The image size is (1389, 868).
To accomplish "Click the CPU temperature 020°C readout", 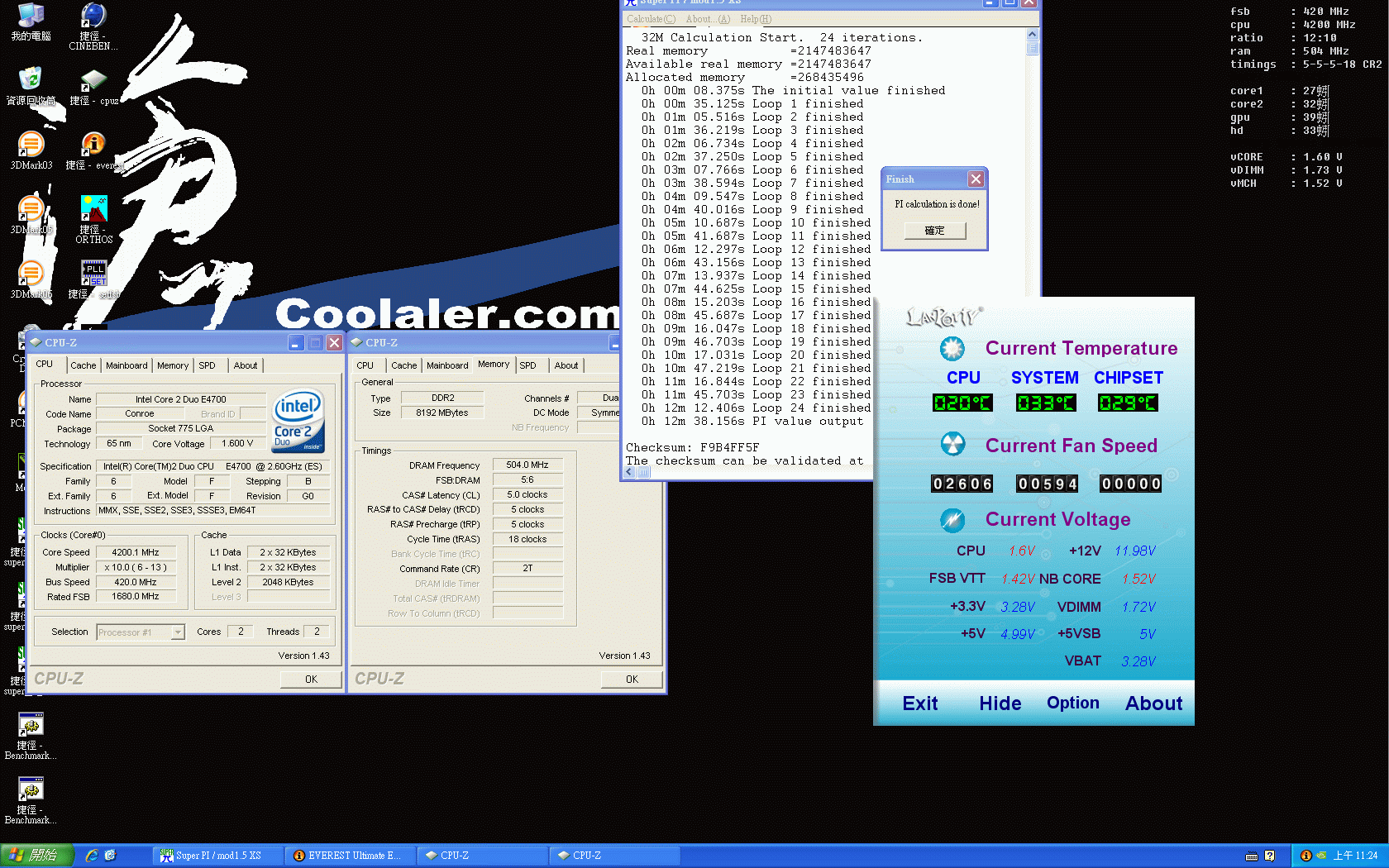I will [x=962, y=403].
